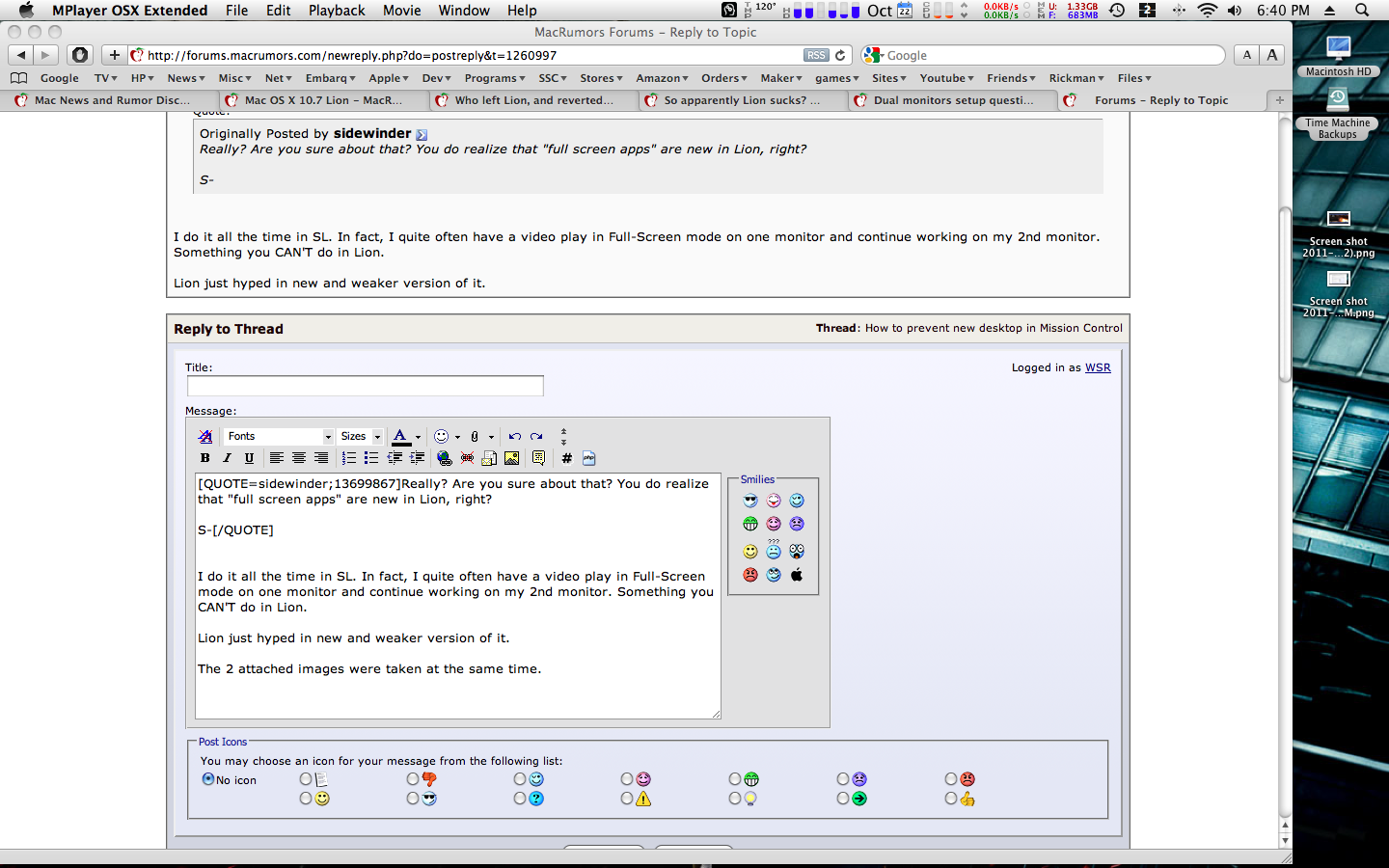Click the Insert Link globe icon
The height and width of the screenshot is (868, 1389).
[x=444, y=458]
